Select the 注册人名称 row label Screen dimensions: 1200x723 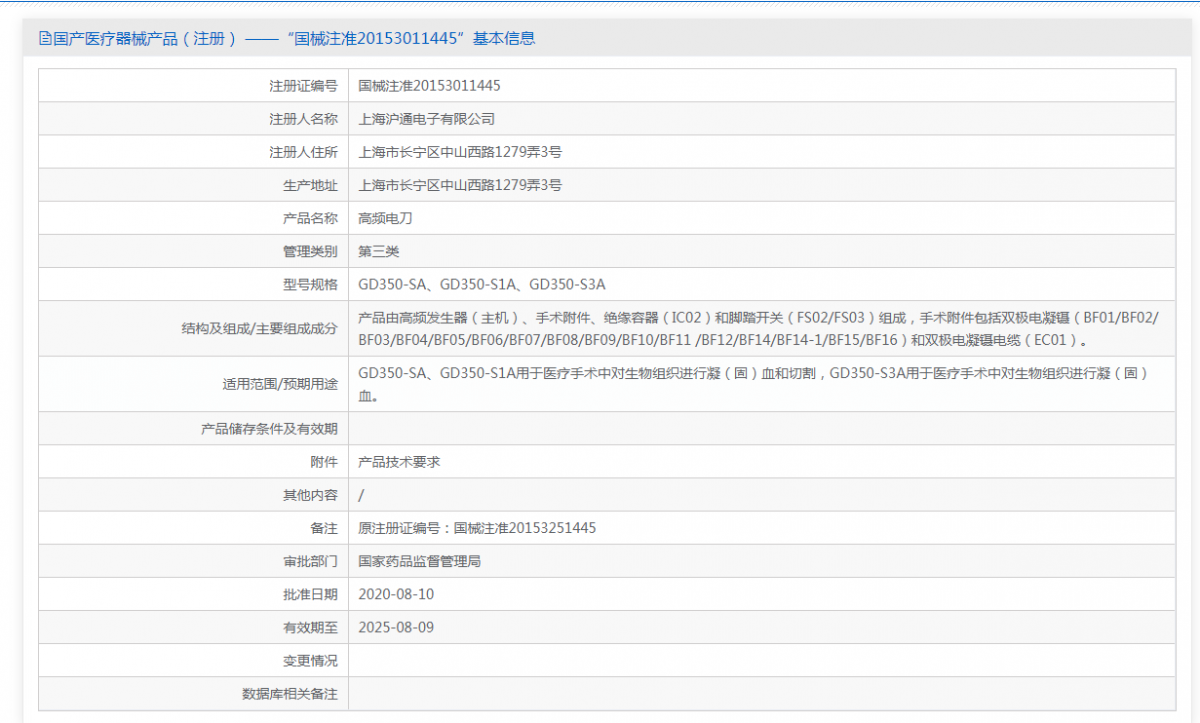(x=303, y=119)
